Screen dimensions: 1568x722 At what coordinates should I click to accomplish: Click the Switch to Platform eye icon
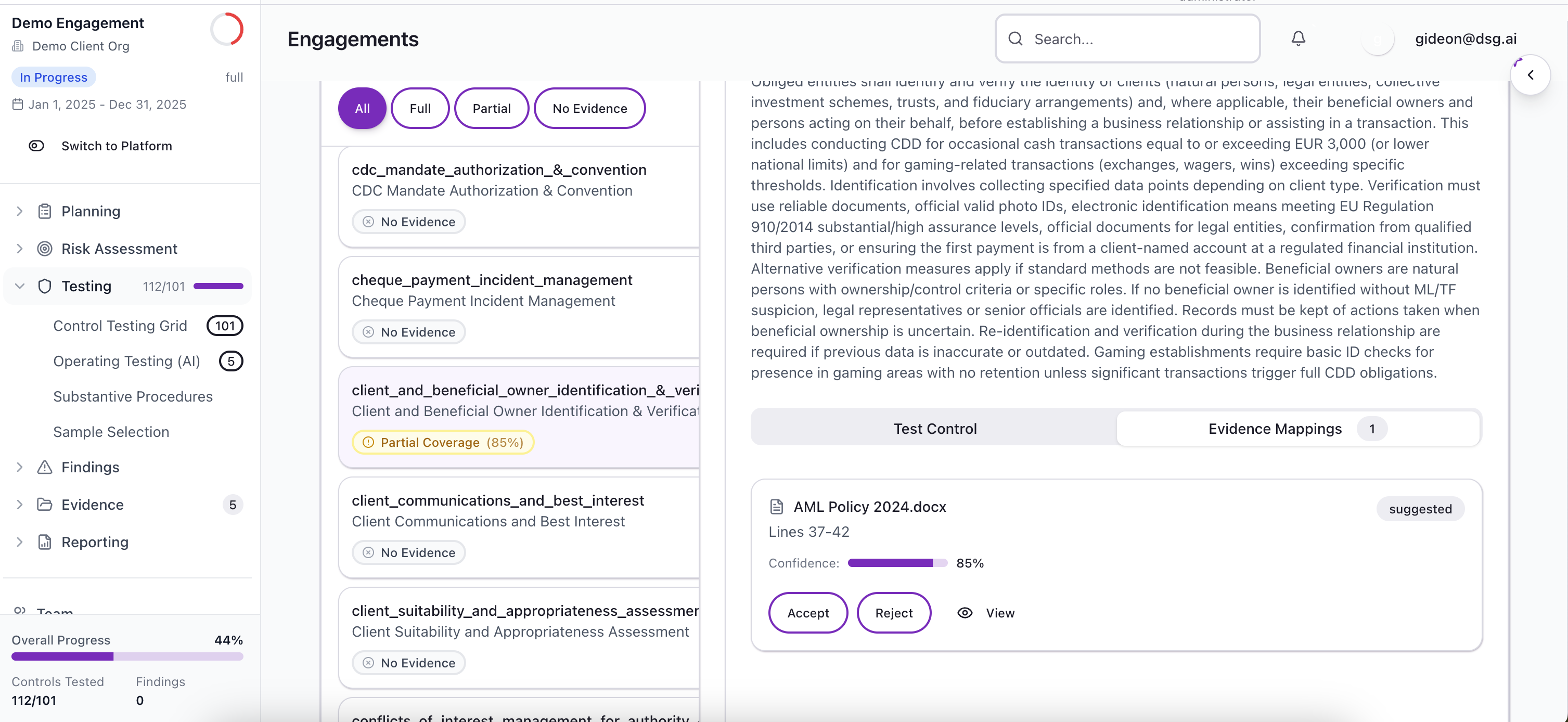pos(36,146)
